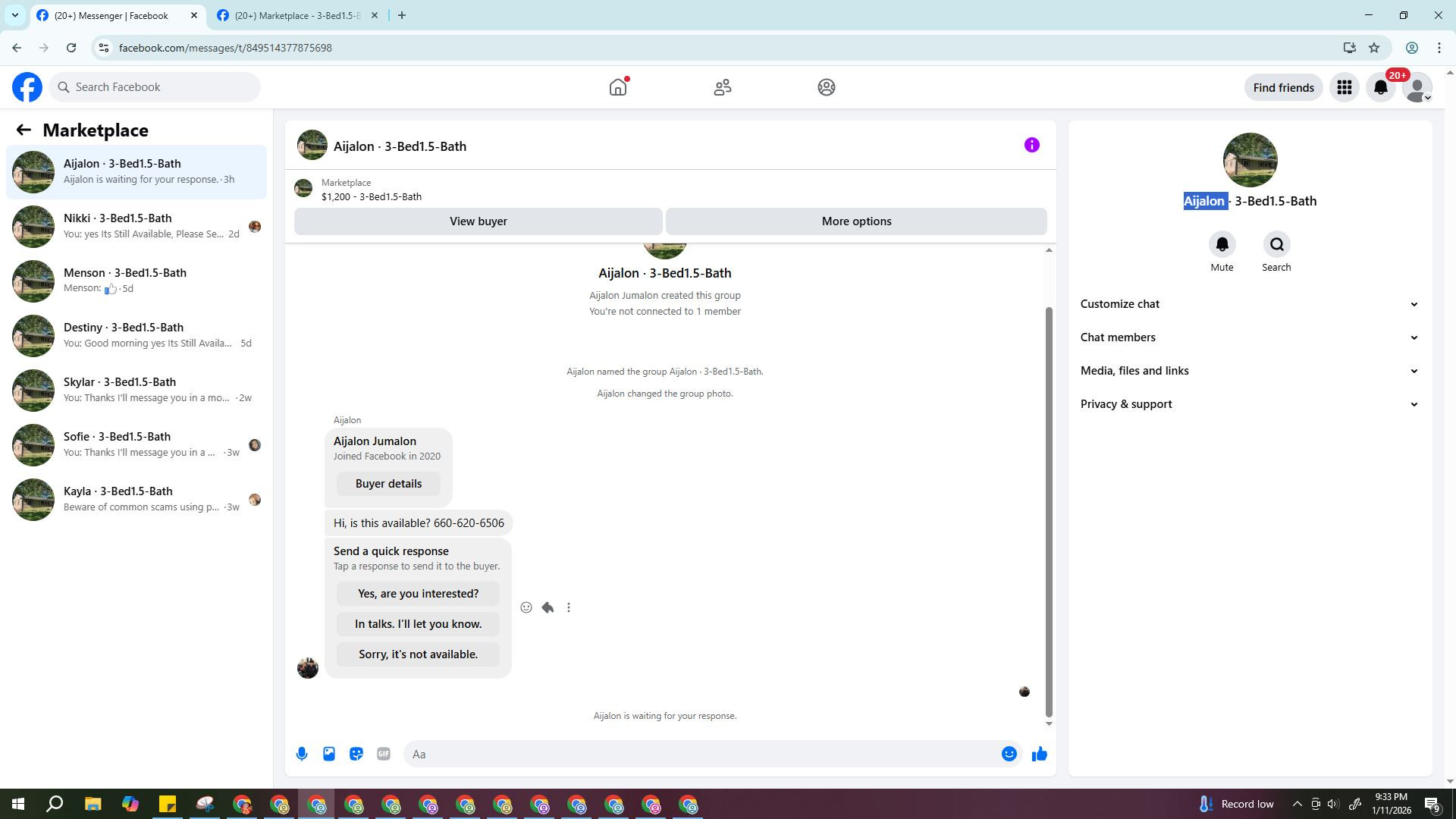1456x819 pixels.
Task: Expand Chat members section
Action: [x=1250, y=337]
